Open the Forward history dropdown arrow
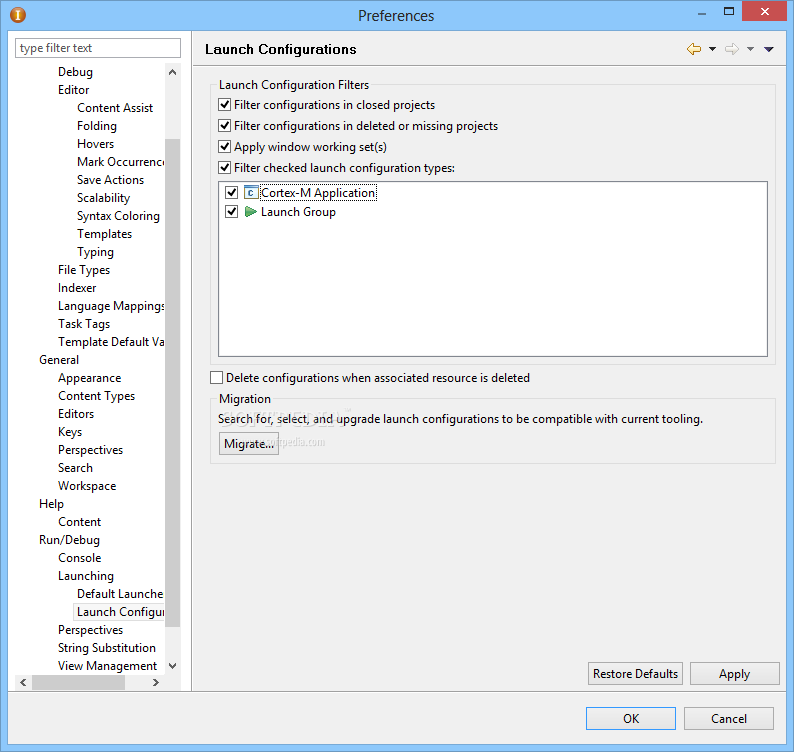The width and height of the screenshot is (794, 752). 750,49
